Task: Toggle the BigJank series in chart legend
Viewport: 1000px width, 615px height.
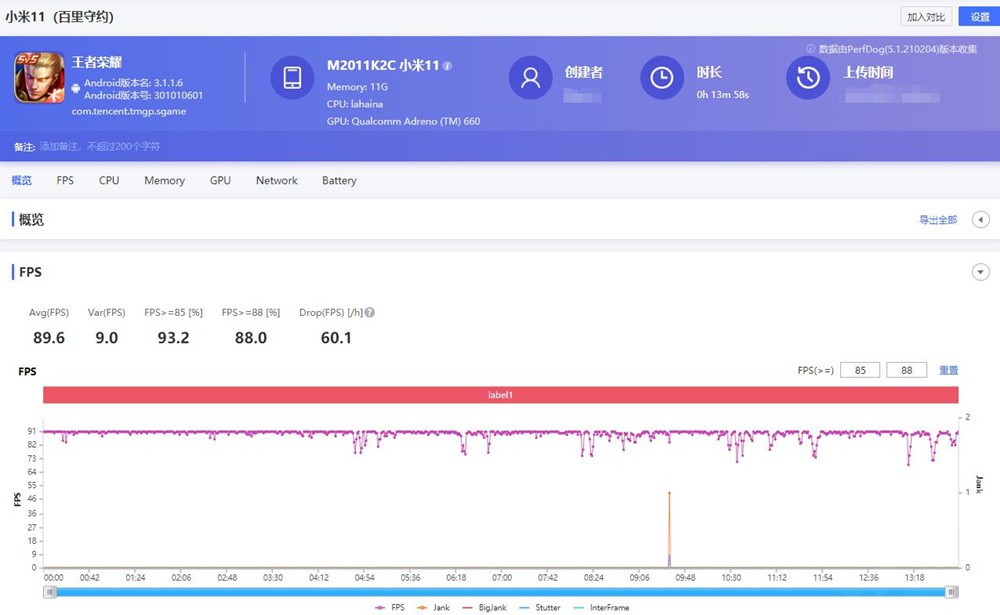Action: (484, 607)
